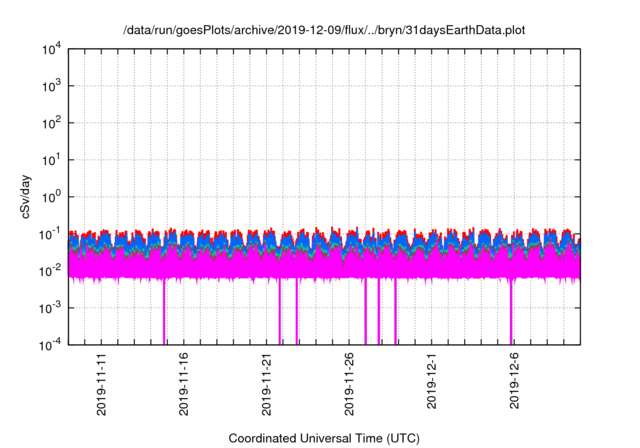The image size is (640, 448).
Task: Click the 10^-3 y-axis tick label
Action: click(x=51, y=308)
